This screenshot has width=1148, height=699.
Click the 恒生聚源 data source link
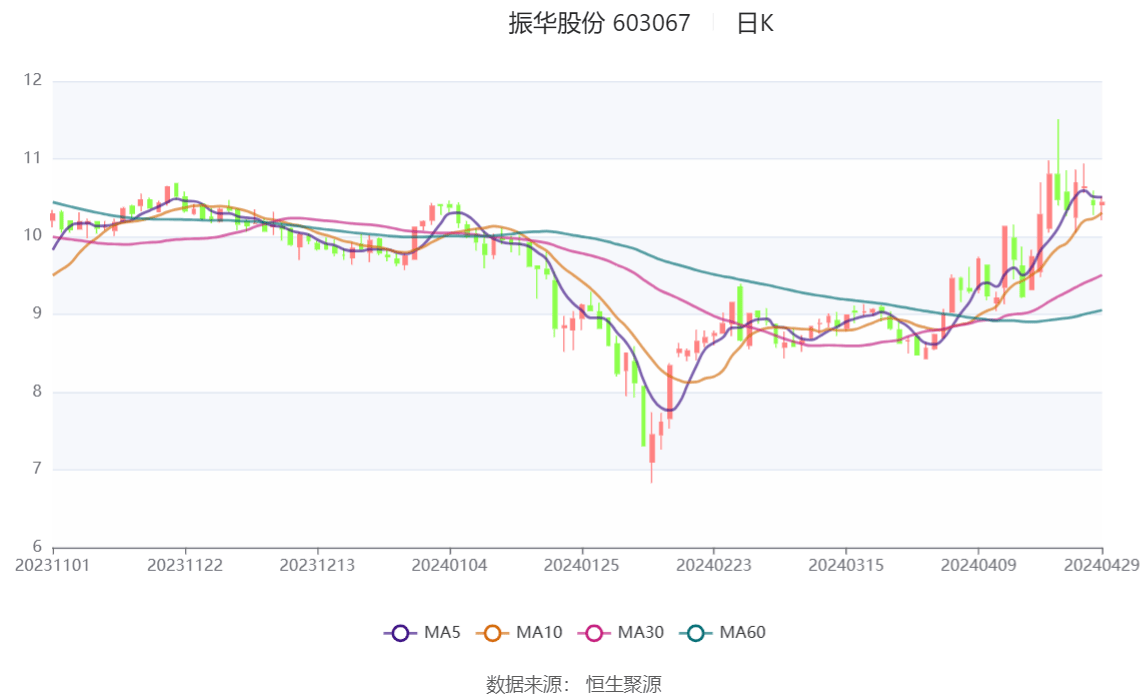(626, 686)
